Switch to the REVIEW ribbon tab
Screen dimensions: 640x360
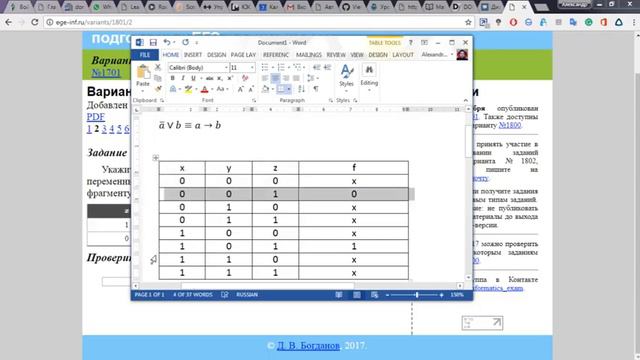pyautogui.click(x=336, y=55)
